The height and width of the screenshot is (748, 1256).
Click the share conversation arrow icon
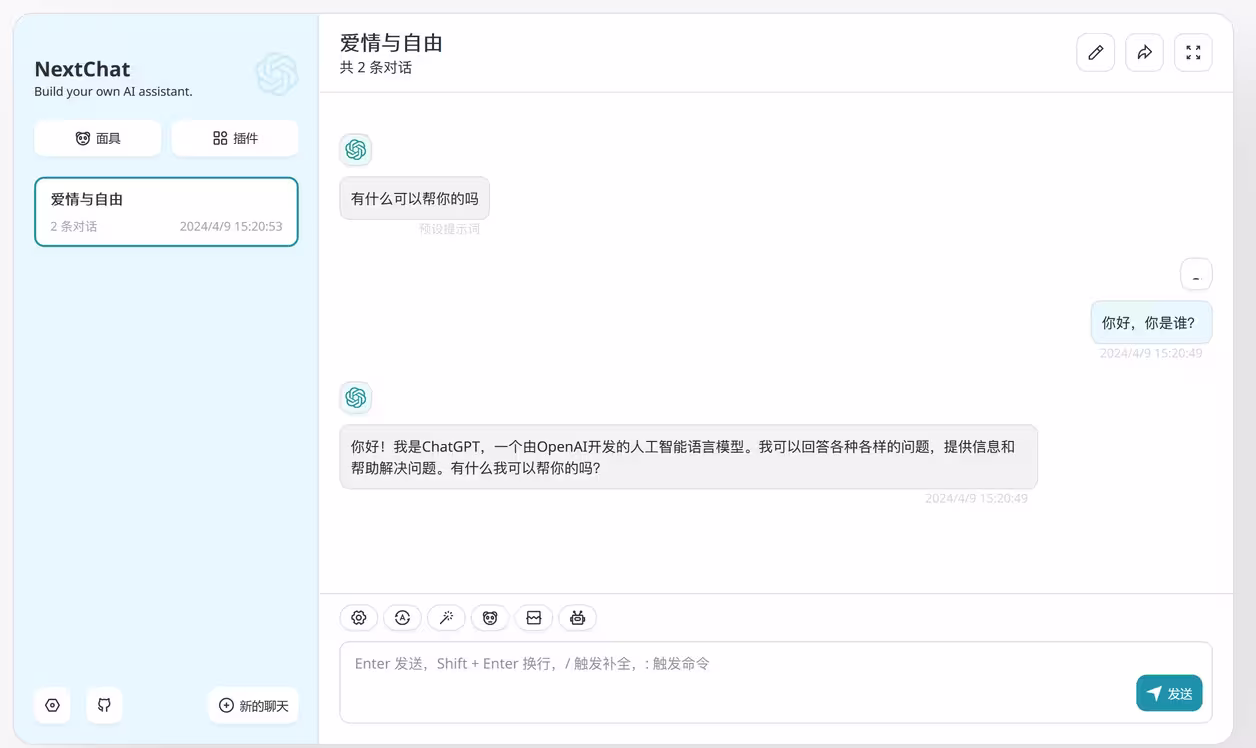coord(1144,53)
